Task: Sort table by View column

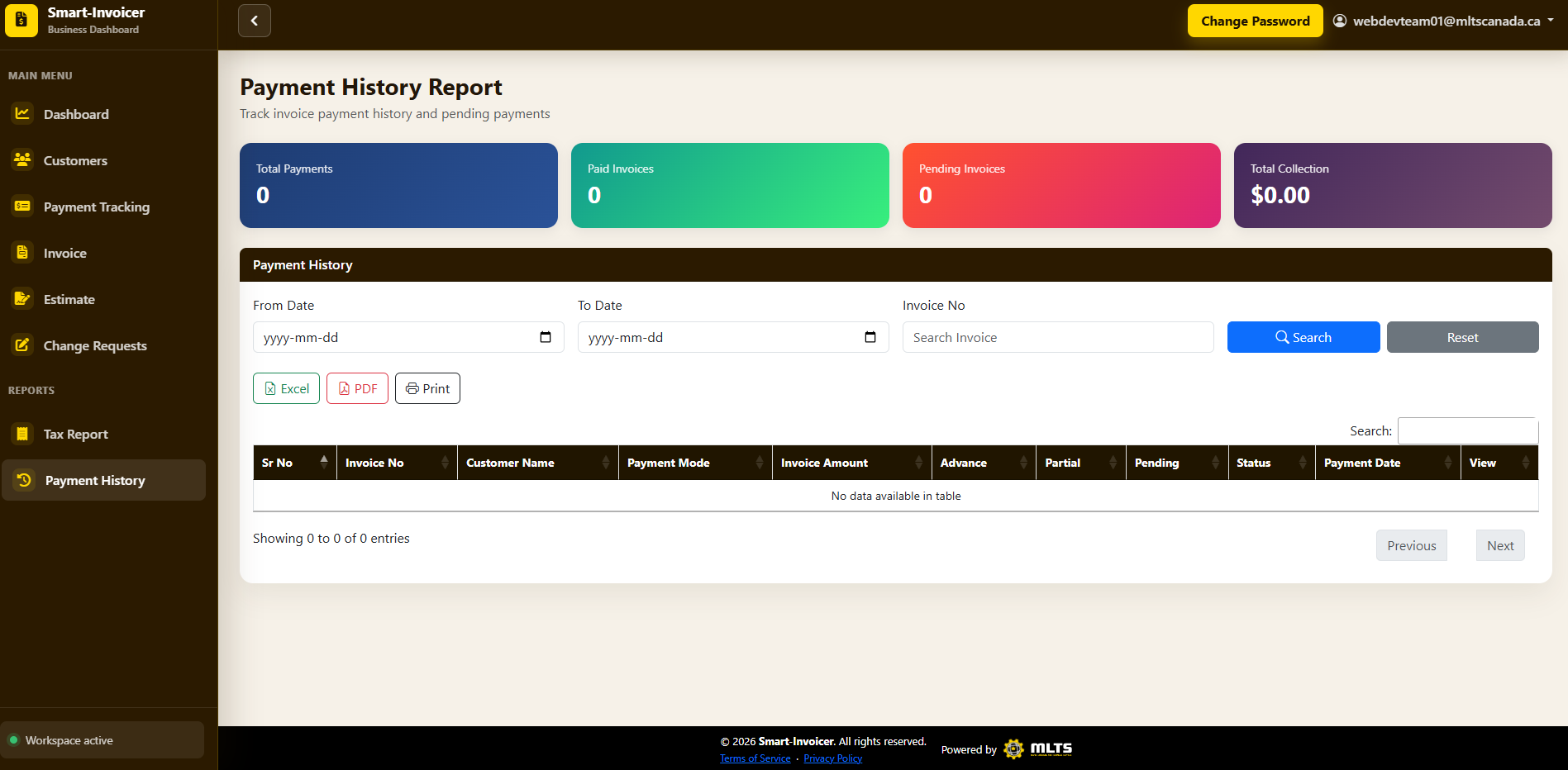Action: click(x=1499, y=463)
